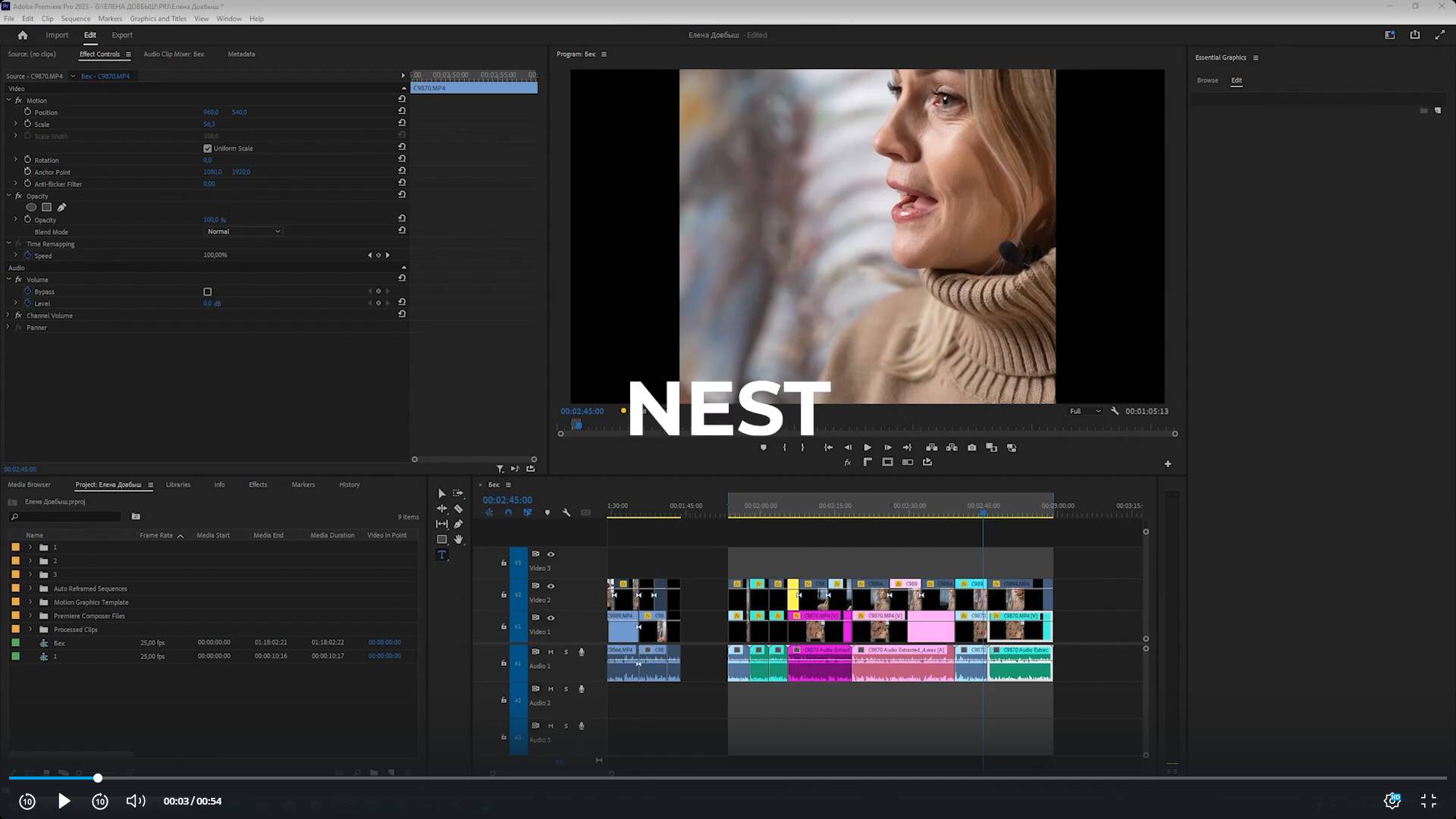Click the Export Frame camera icon
Screen dimensions: 1456x819
point(972,448)
